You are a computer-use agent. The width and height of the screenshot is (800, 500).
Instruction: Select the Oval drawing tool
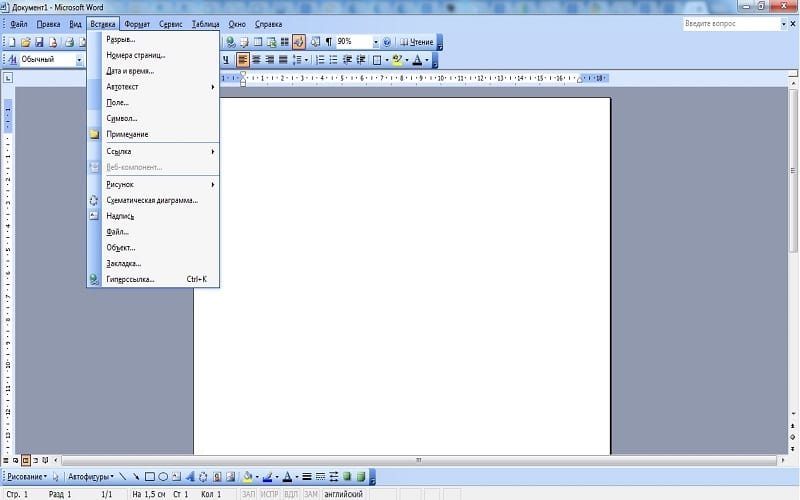pos(163,477)
